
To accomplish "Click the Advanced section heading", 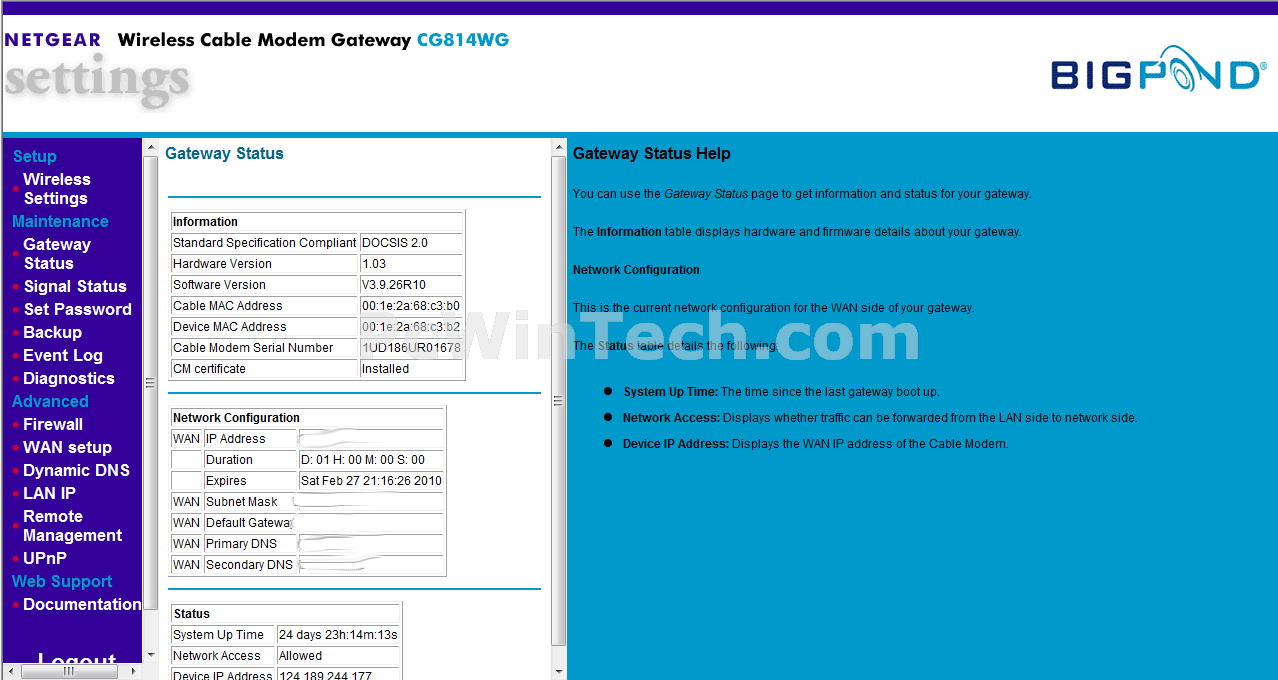I will tap(50, 402).
